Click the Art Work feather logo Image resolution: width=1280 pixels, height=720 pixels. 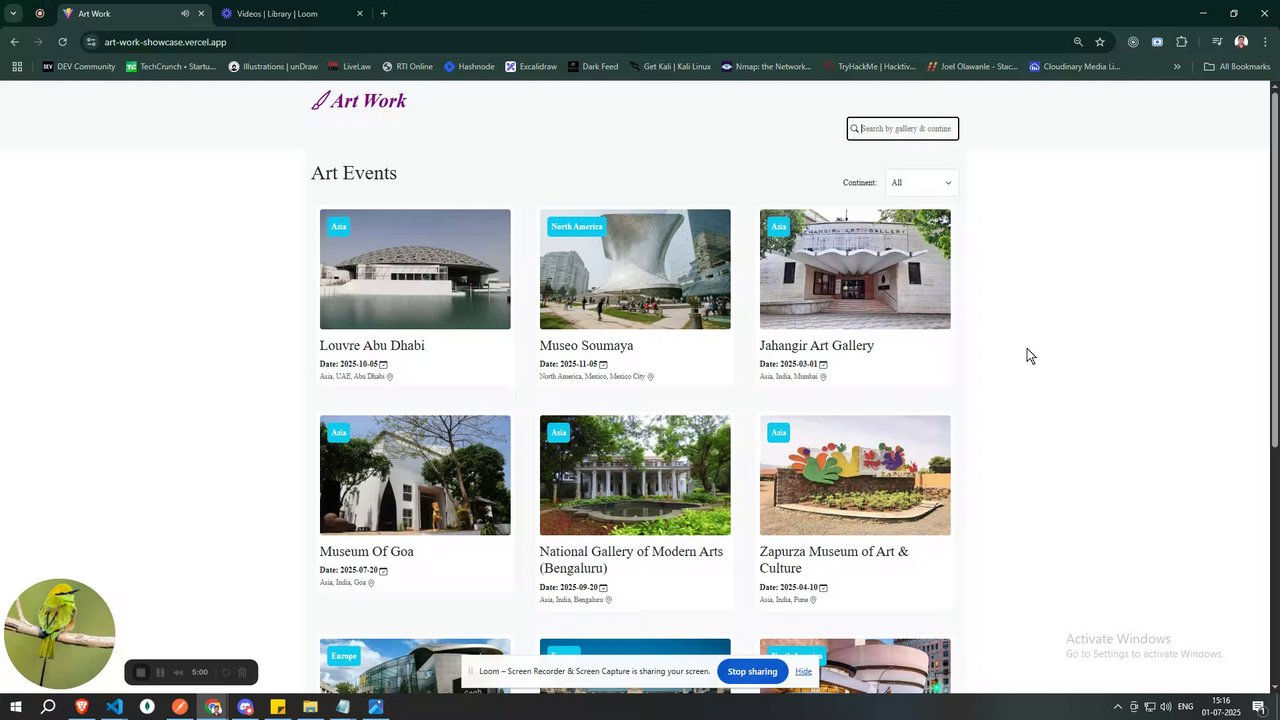coord(358,100)
